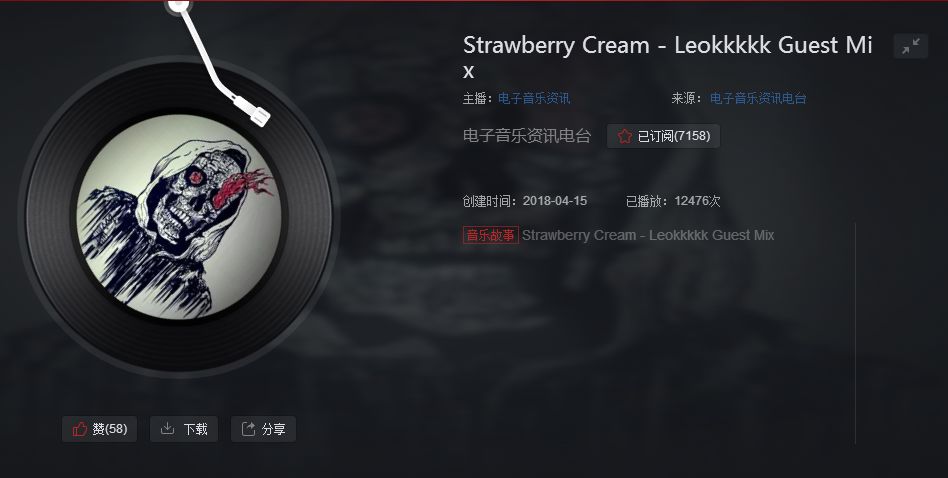Click the description panel's vertical scrollbar
The width and height of the screenshot is (948, 478).
point(855,333)
